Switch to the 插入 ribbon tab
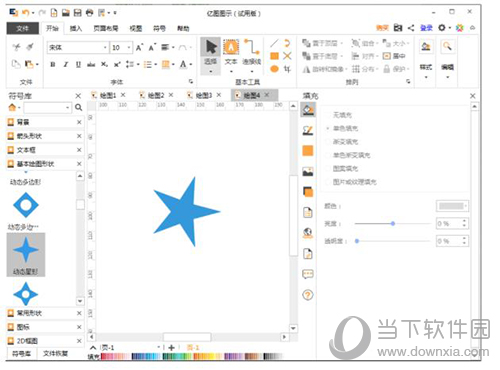 (76, 28)
